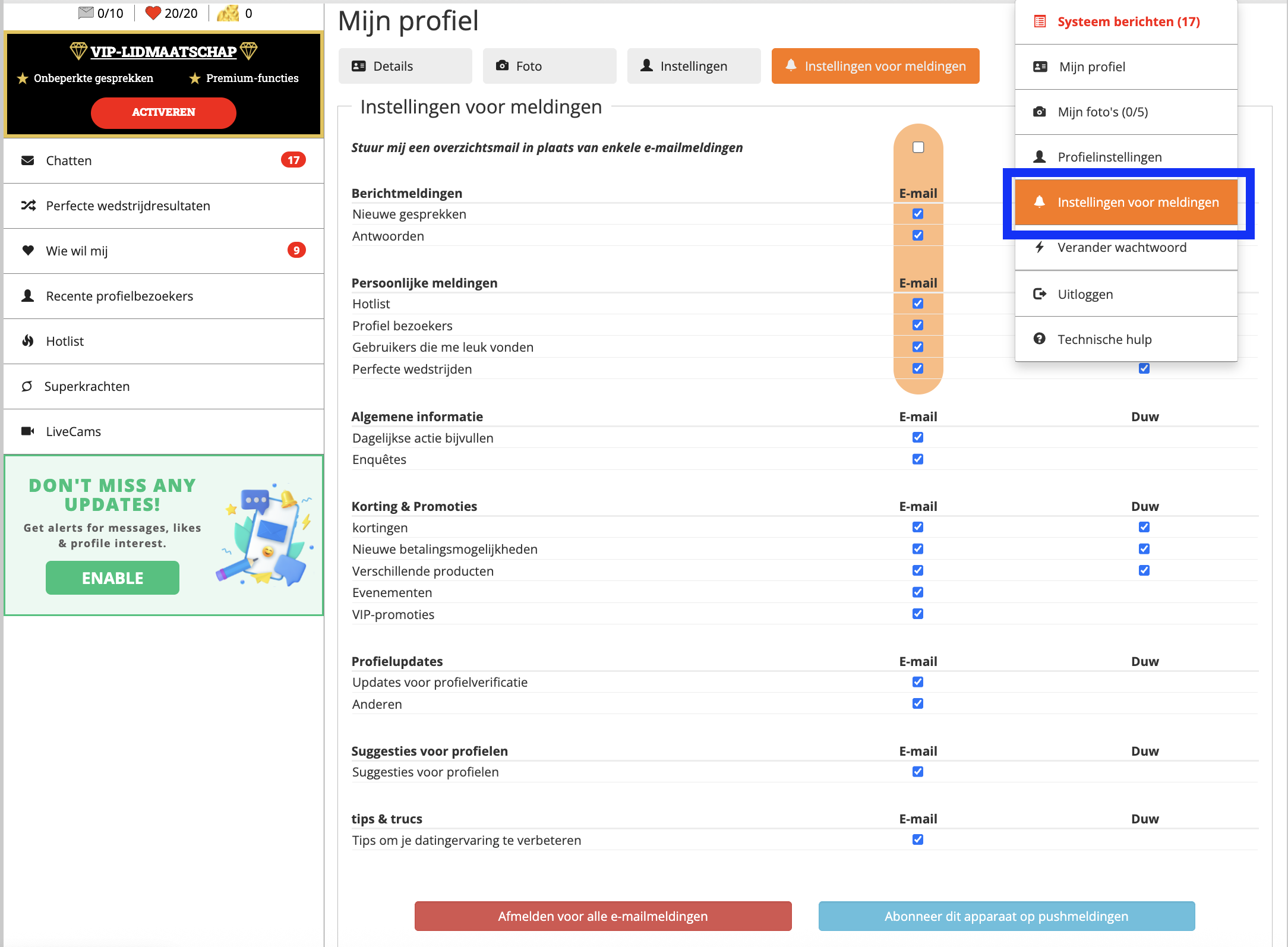
Task: Open Systeem berichten (17) menu entry
Action: [x=1128, y=22]
